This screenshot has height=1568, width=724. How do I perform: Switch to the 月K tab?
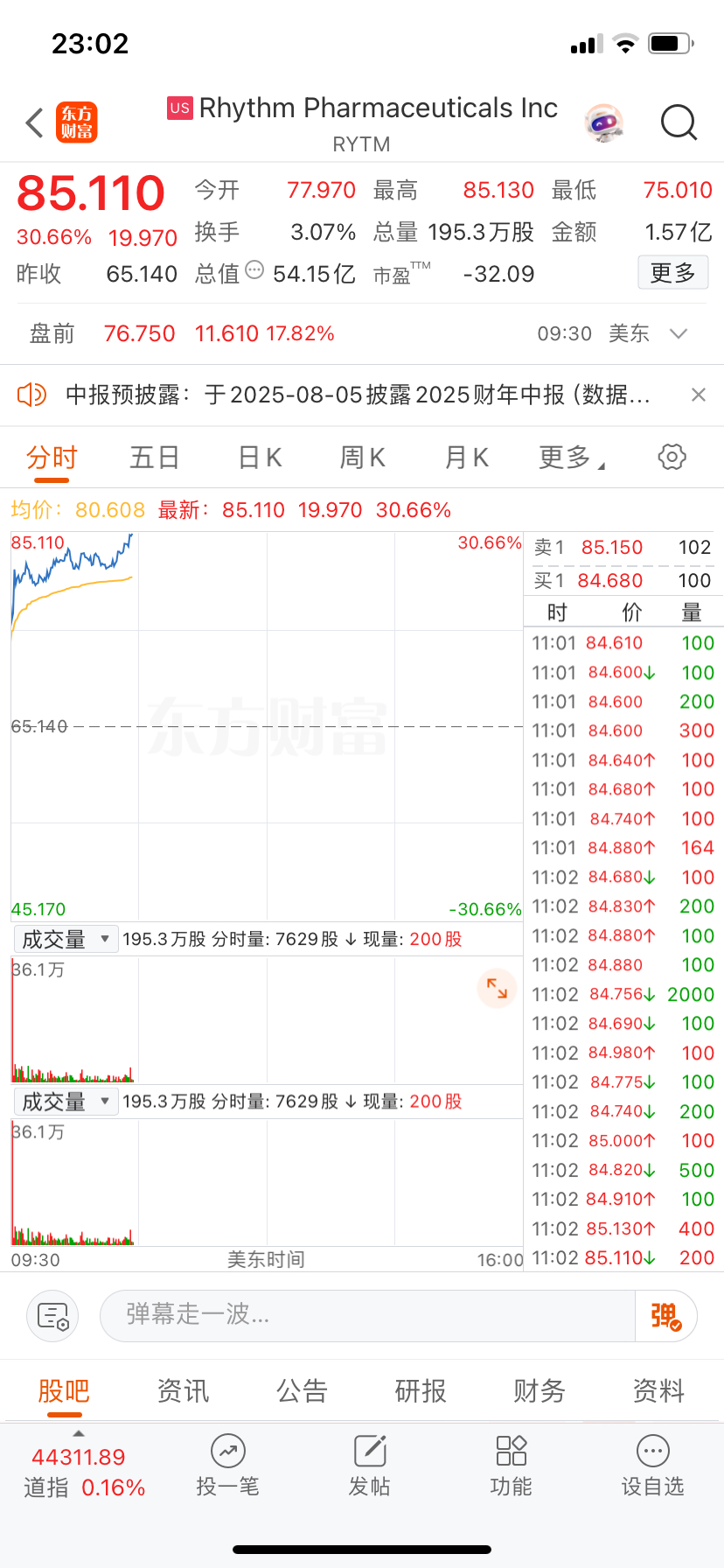466,458
